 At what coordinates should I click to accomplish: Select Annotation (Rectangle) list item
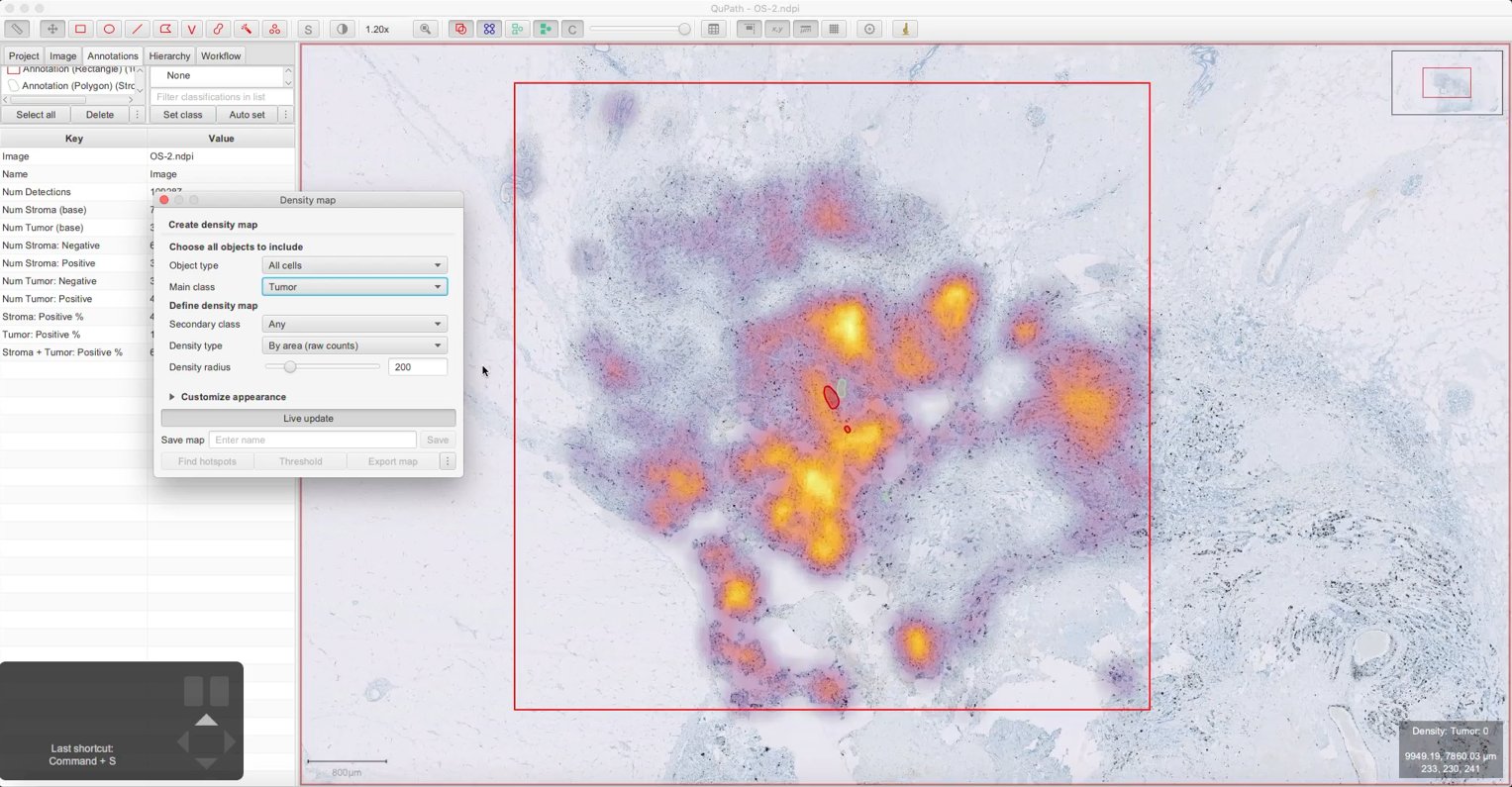pyautogui.click(x=71, y=70)
